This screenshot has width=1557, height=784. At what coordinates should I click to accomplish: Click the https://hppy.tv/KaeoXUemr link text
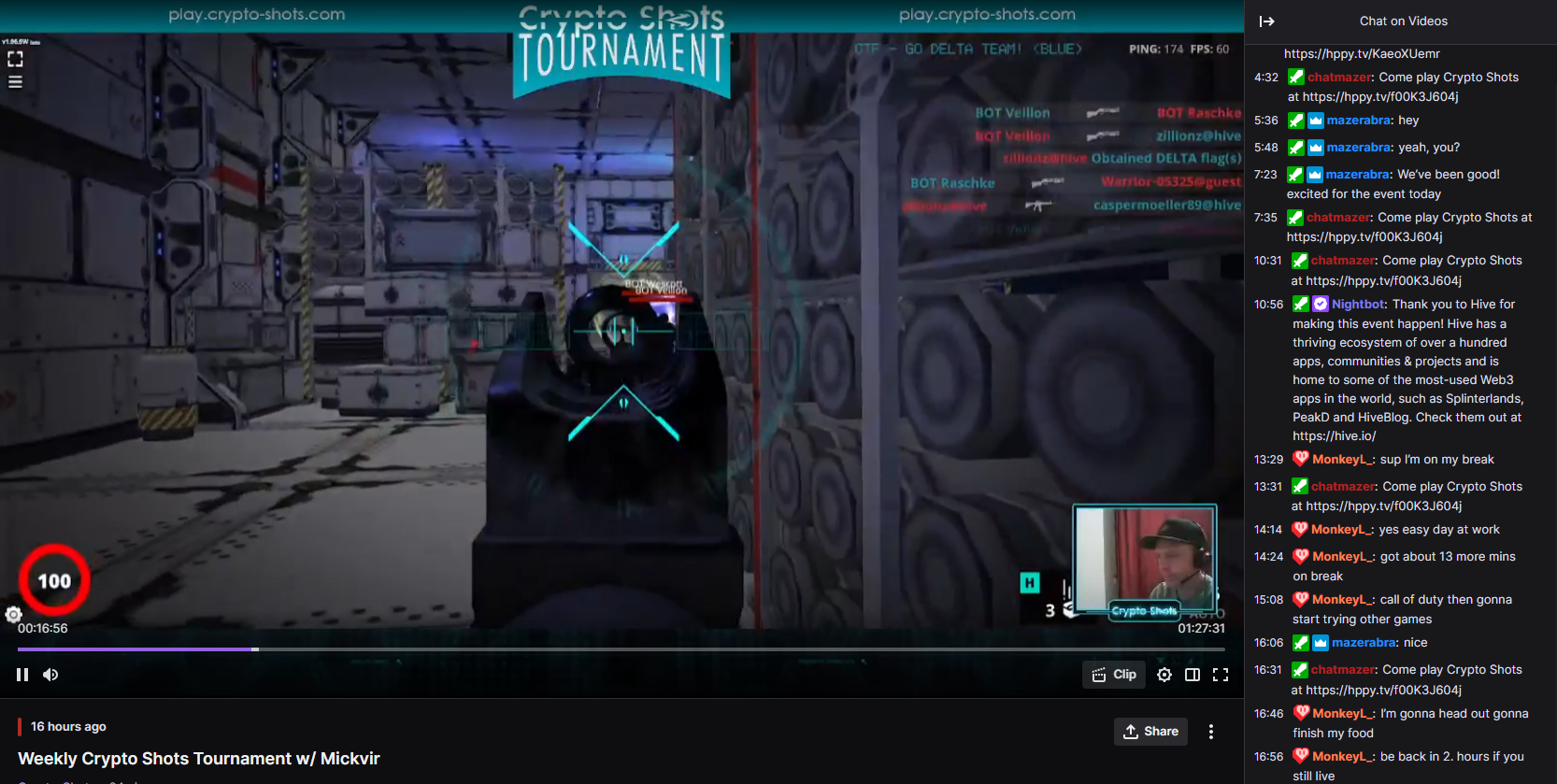[x=1362, y=54]
